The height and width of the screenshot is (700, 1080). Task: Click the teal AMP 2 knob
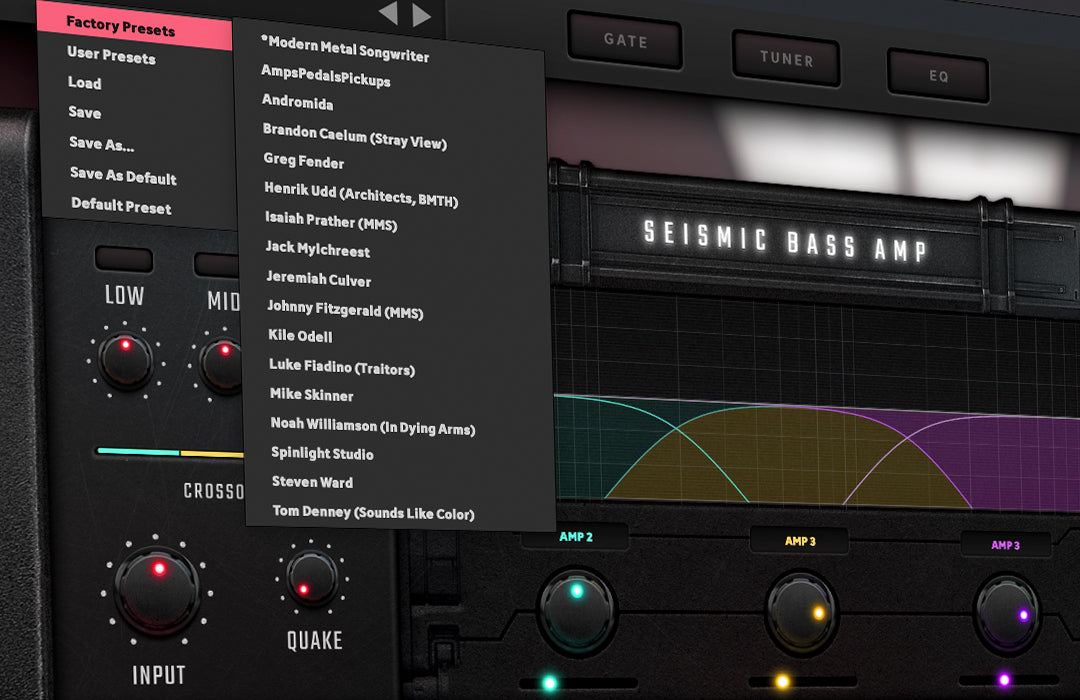(x=576, y=609)
